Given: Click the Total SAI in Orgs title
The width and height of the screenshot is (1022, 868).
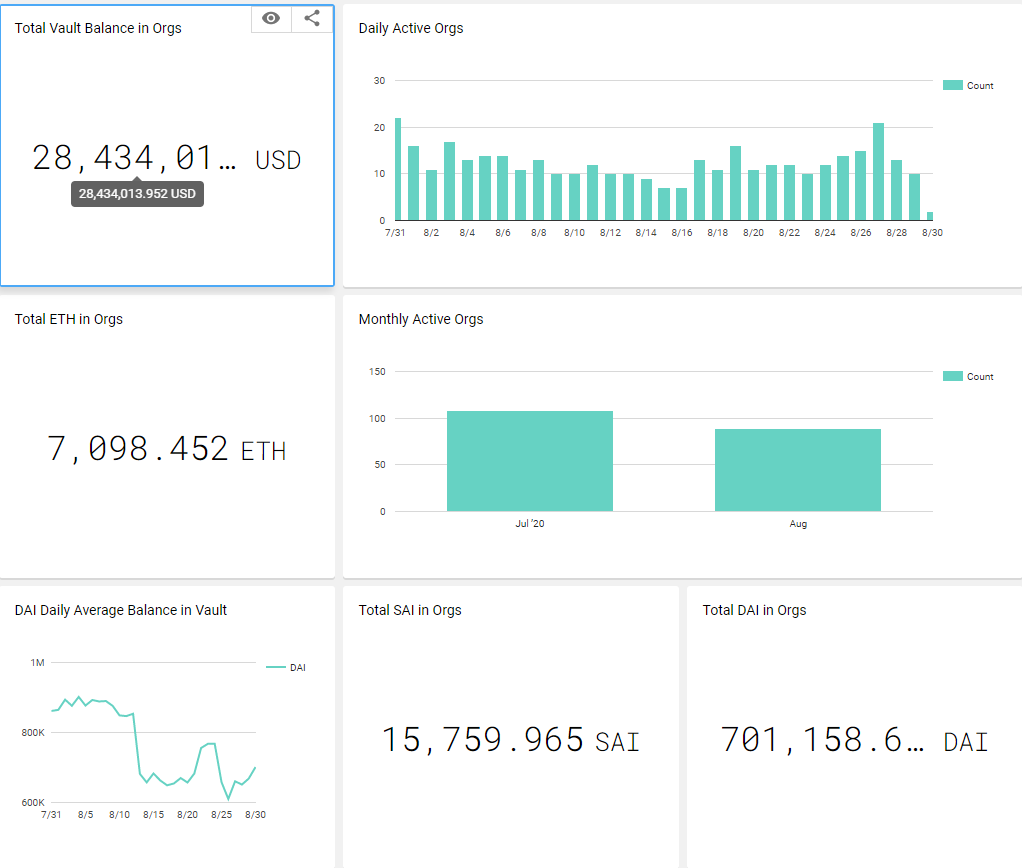Looking at the screenshot, I should 410,610.
